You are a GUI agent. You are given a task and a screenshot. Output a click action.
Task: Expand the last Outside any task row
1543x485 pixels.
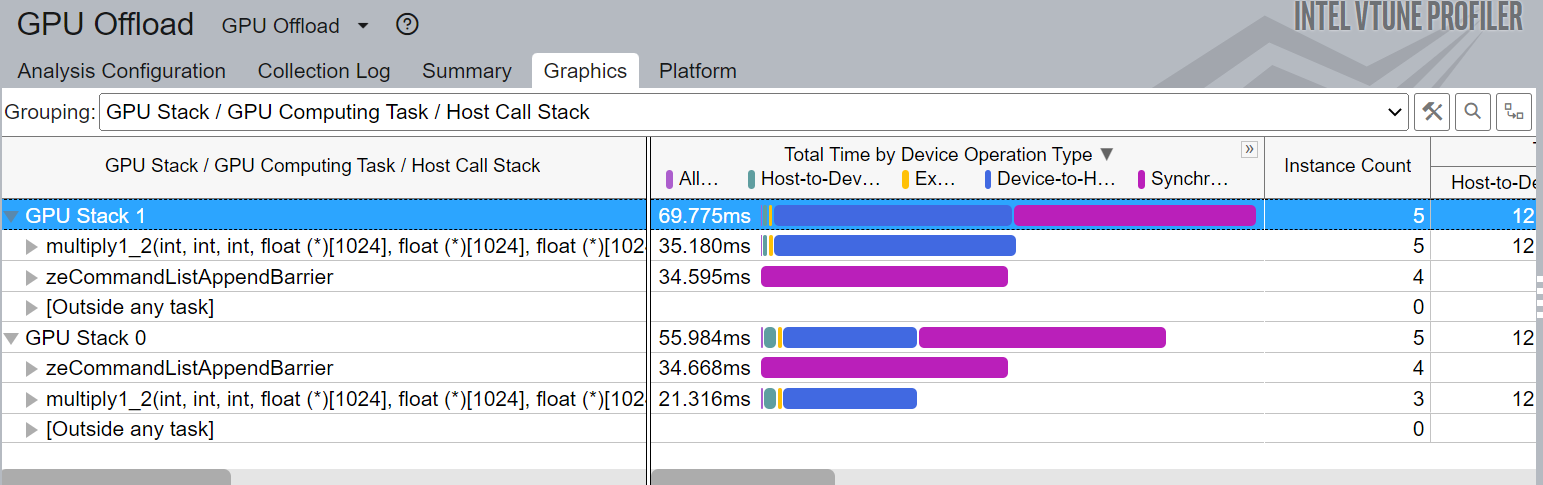click(32, 429)
